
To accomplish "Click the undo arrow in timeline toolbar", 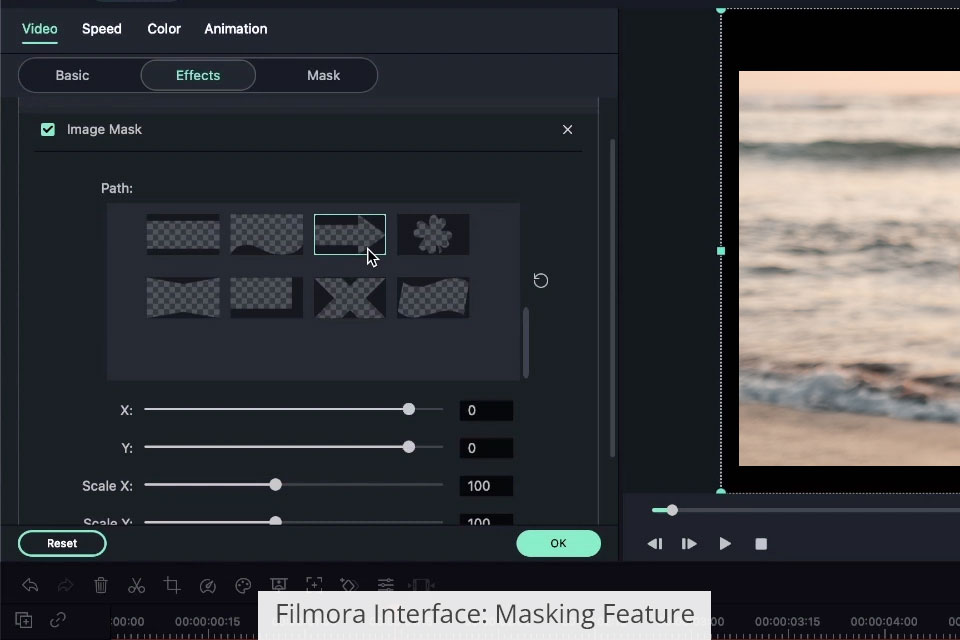I will click(30, 585).
